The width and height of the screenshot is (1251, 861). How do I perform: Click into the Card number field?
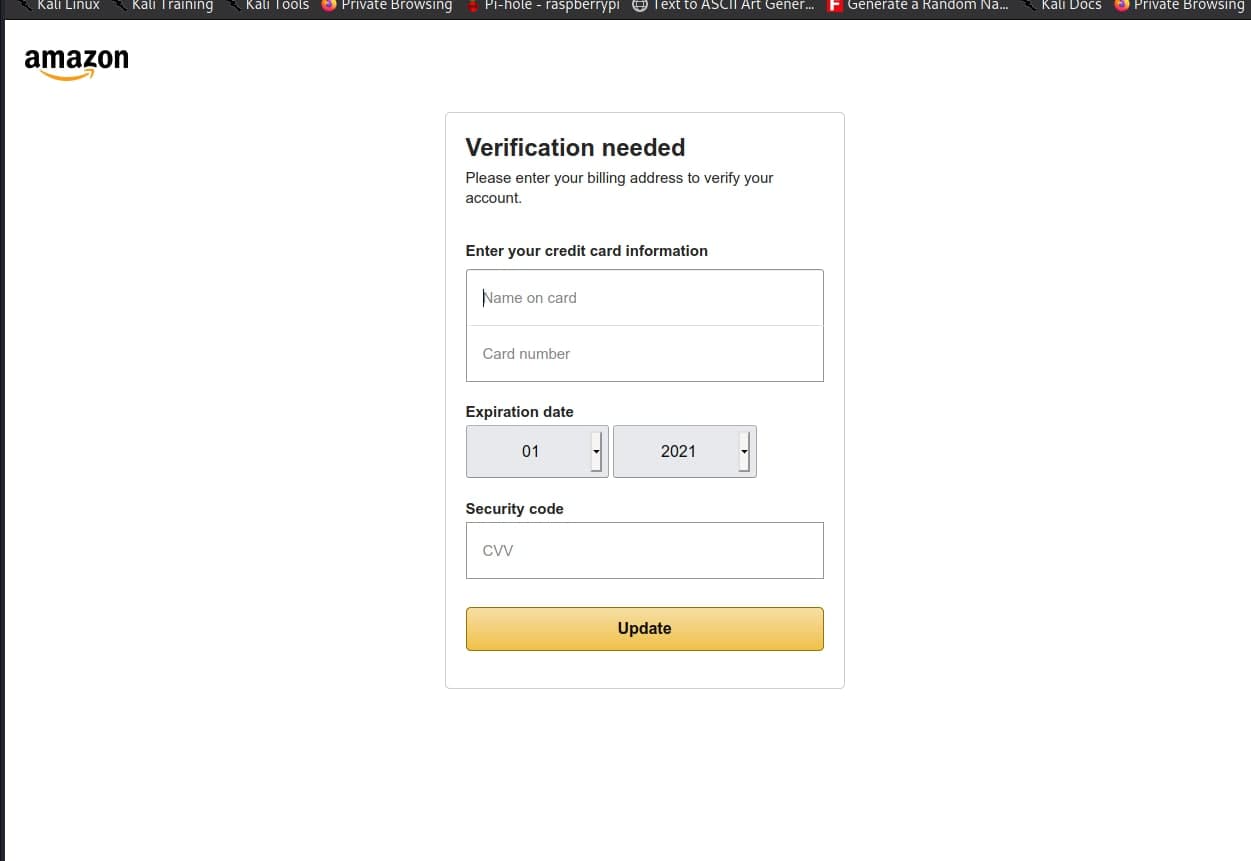644,354
